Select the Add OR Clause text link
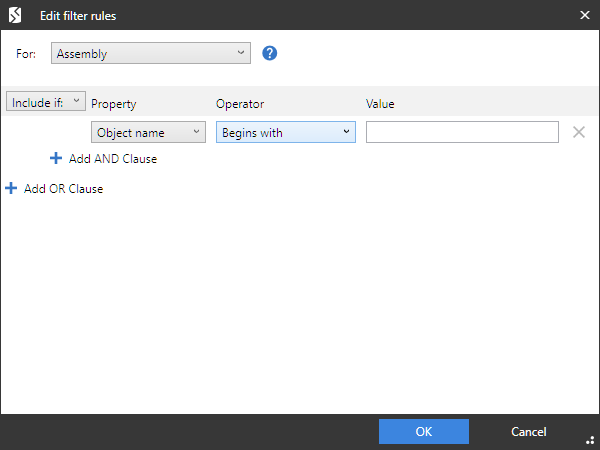 pyautogui.click(x=63, y=188)
